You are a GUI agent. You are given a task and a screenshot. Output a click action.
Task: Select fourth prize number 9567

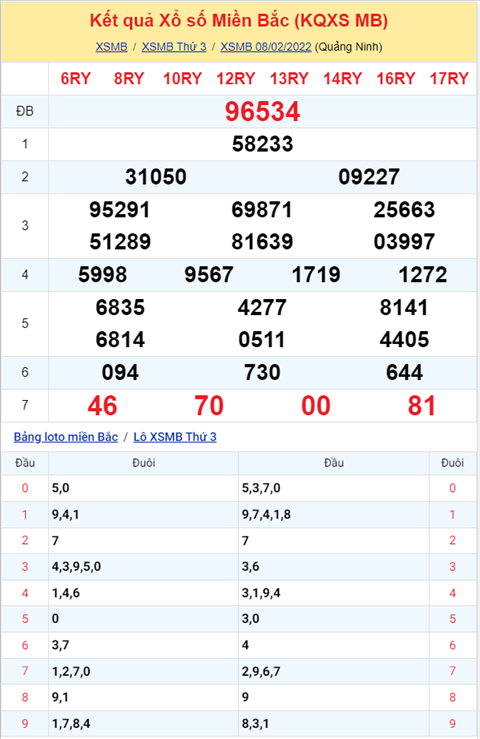[x=209, y=275]
